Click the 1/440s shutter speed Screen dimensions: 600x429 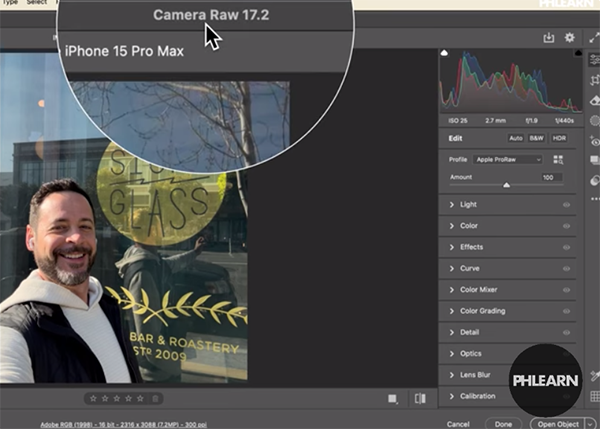pos(564,121)
